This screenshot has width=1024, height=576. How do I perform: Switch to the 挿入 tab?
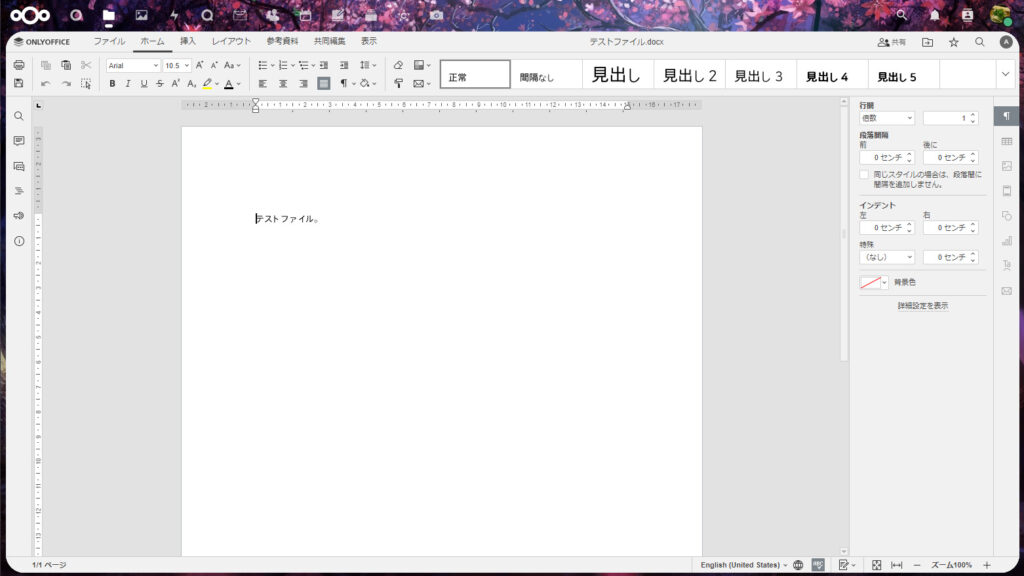(188, 41)
